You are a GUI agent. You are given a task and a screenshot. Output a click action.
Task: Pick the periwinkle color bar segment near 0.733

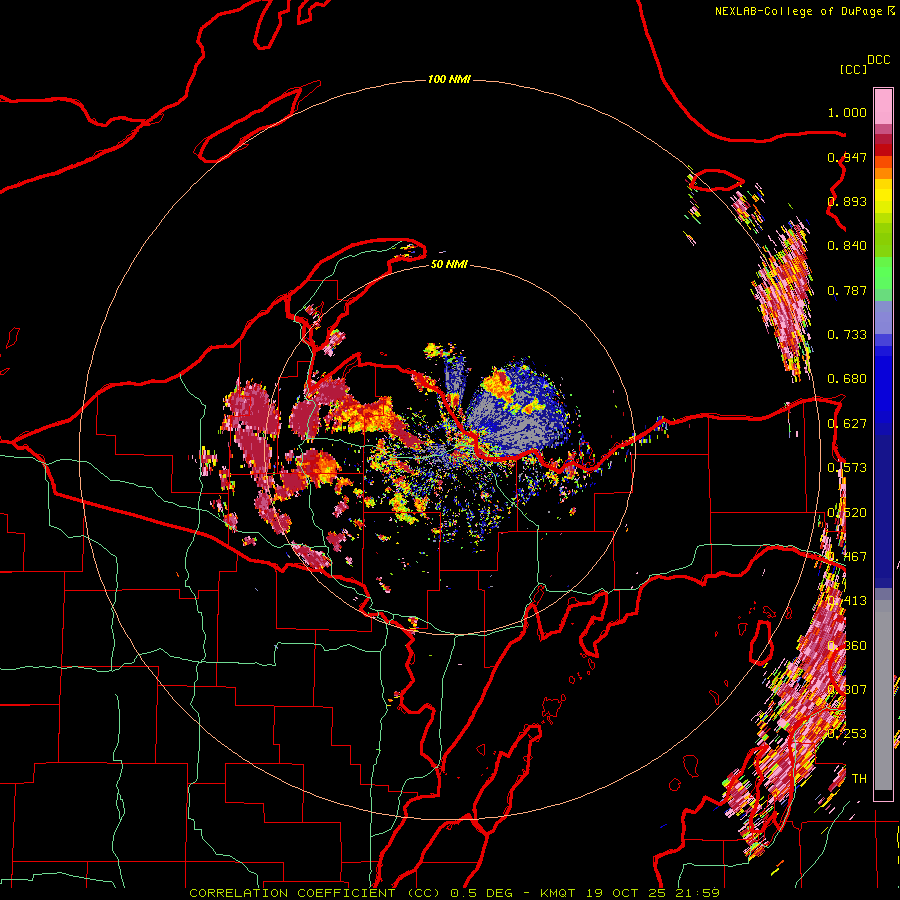(883, 317)
